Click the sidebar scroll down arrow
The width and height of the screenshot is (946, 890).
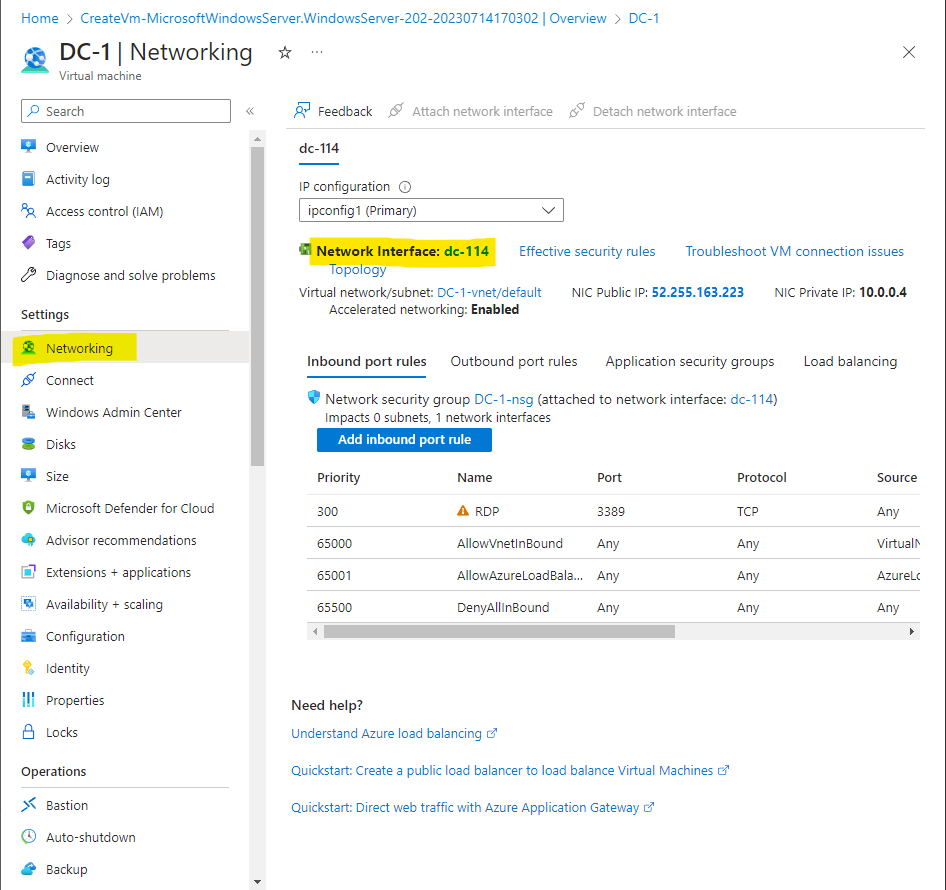258,882
